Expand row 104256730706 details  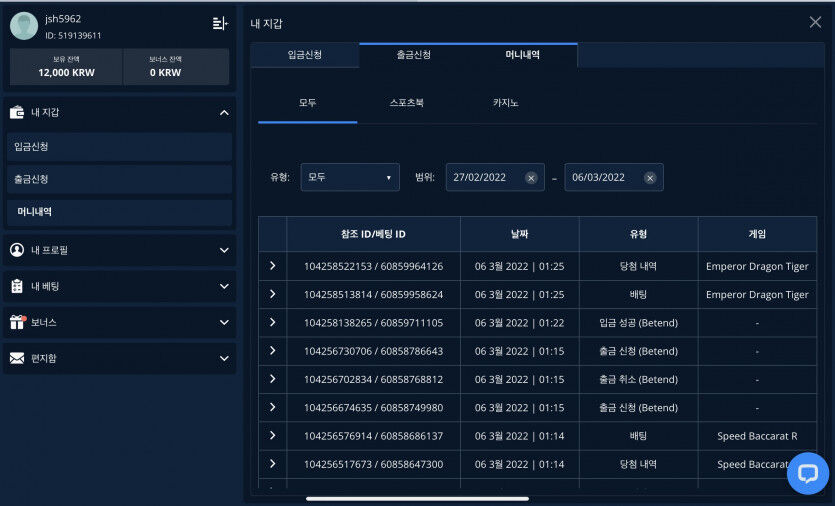[x=273, y=350]
